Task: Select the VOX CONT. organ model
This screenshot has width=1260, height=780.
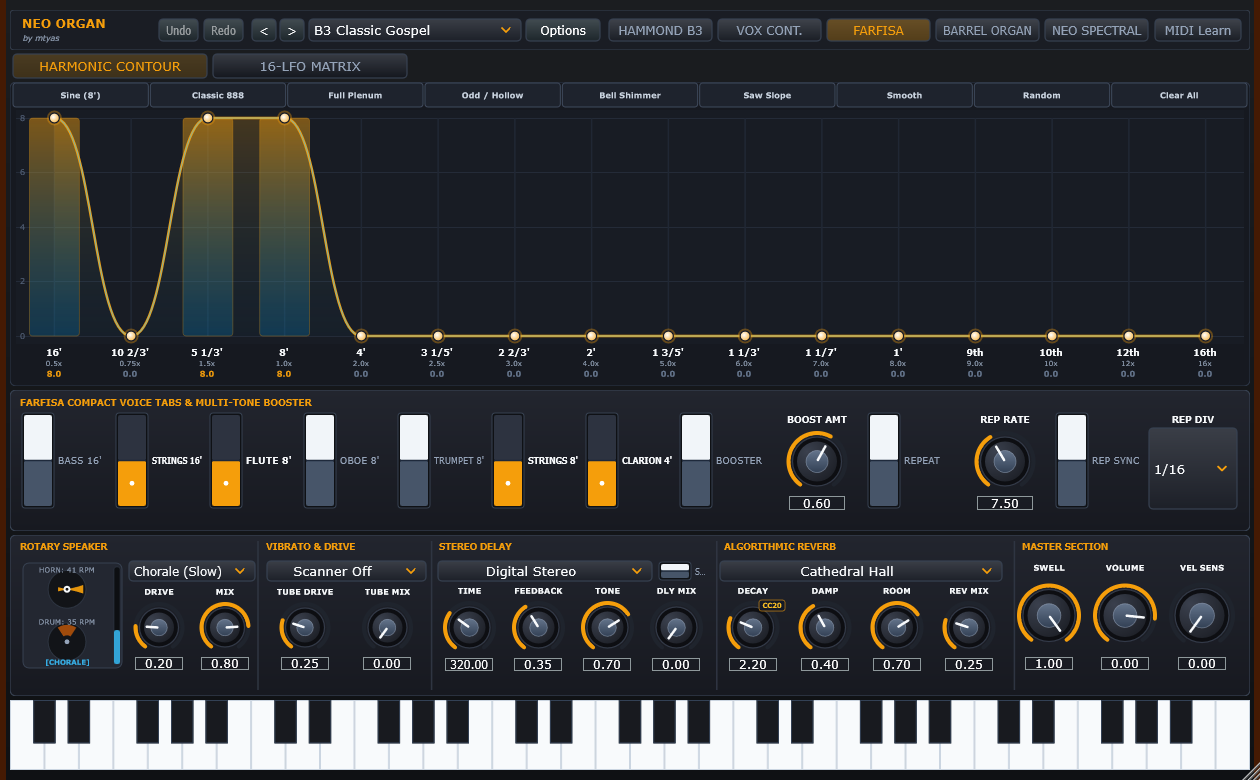Action: click(769, 30)
